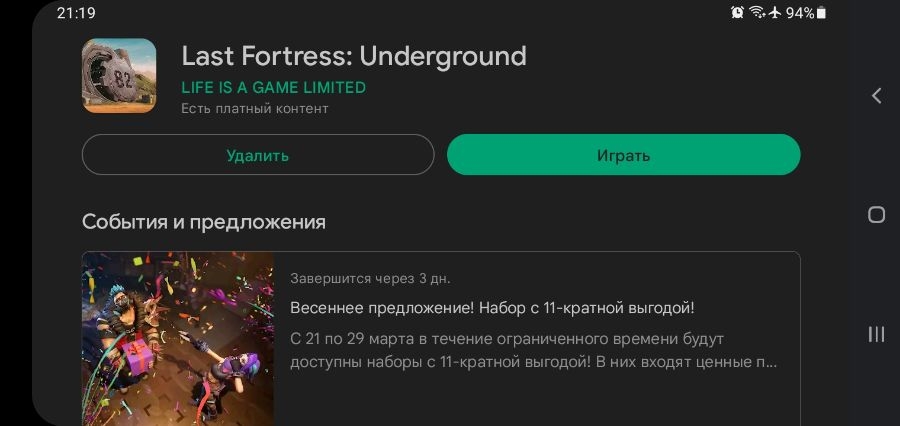Tap the Wi-Fi status icon

pos(758,13)
